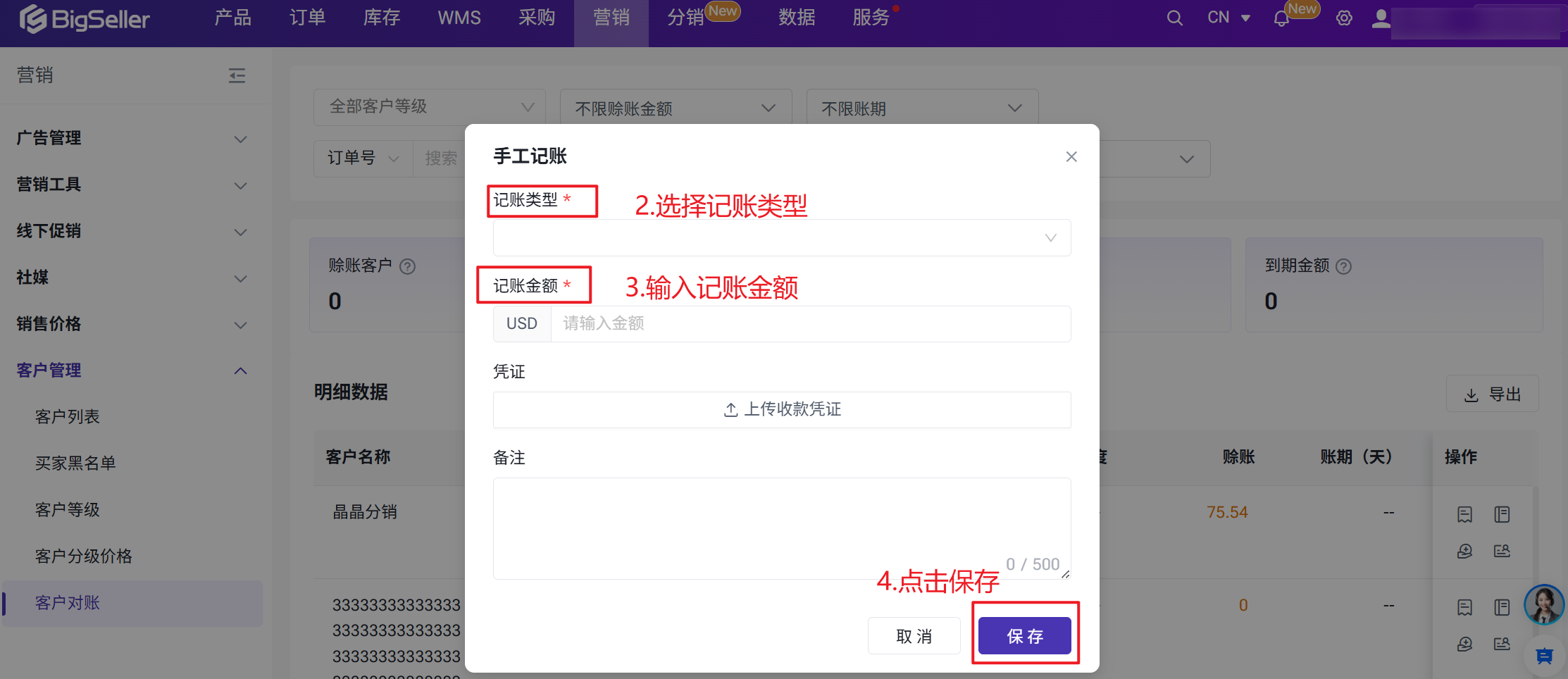
Task: Click the first action icon for the 3333 customer row
Action: (x=1465, y=607)
